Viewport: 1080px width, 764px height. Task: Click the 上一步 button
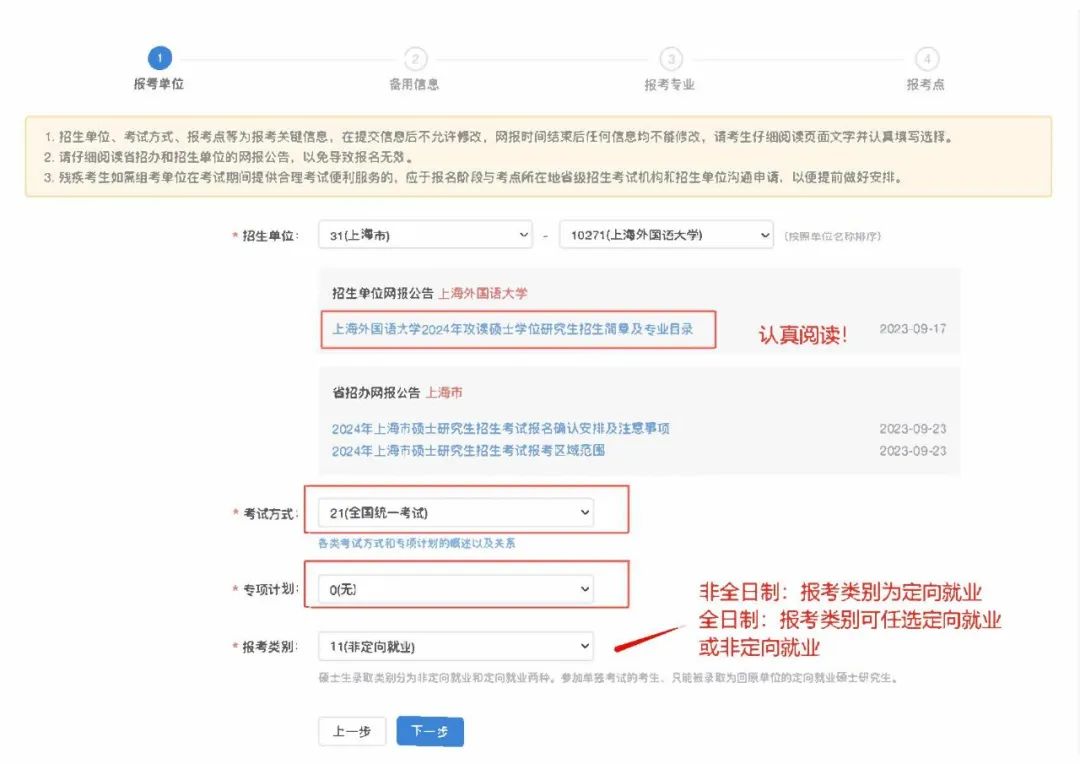[351, 732]
